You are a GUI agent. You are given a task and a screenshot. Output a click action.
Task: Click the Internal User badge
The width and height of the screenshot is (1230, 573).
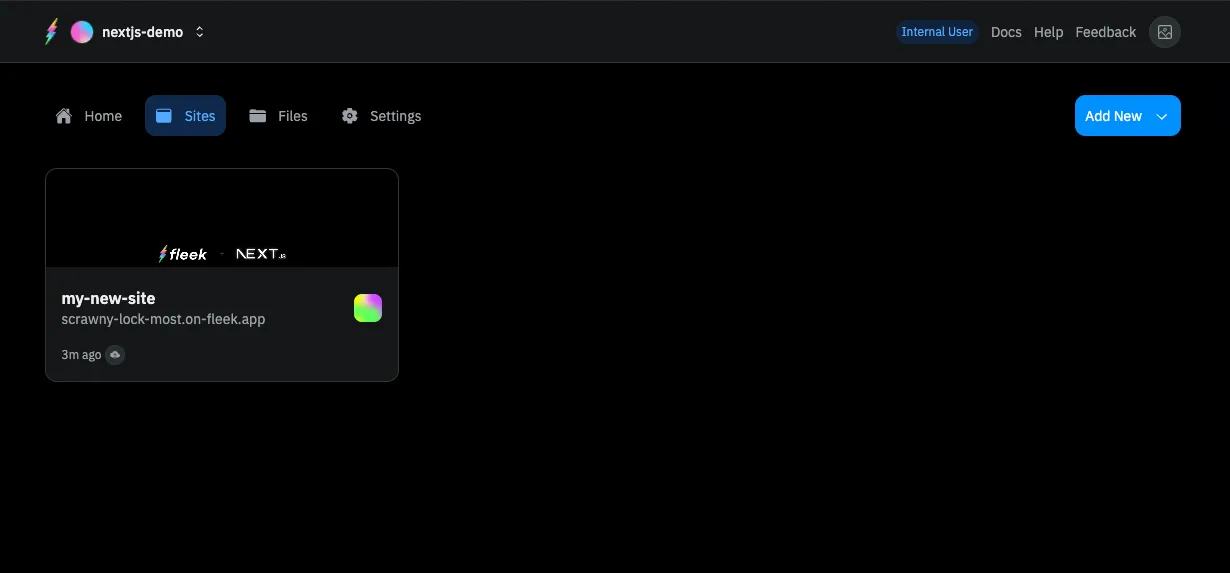click(x=936, y=32)
